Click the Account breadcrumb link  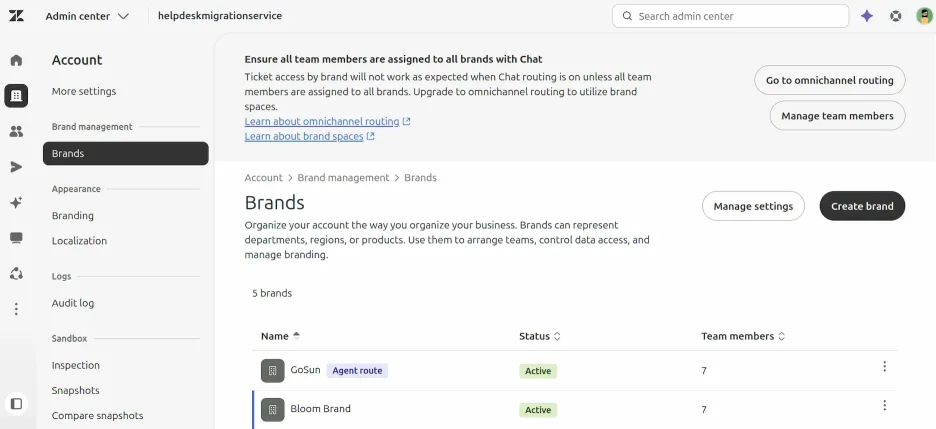click(263, 178)
